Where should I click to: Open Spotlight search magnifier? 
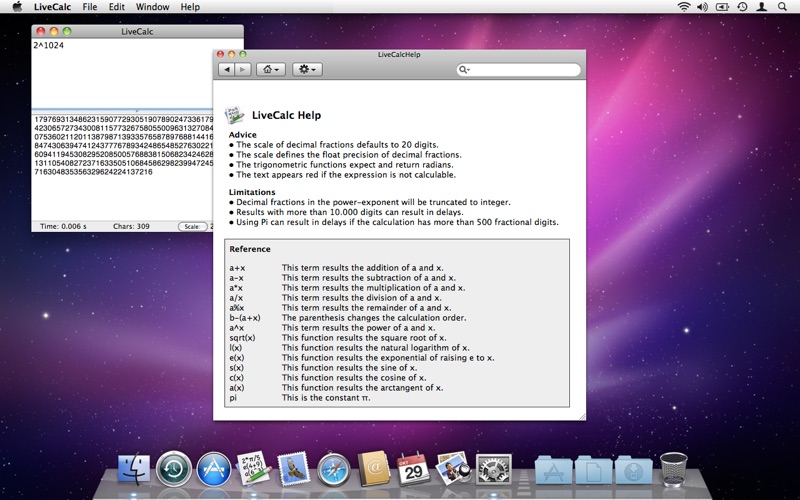click(782, 7)
